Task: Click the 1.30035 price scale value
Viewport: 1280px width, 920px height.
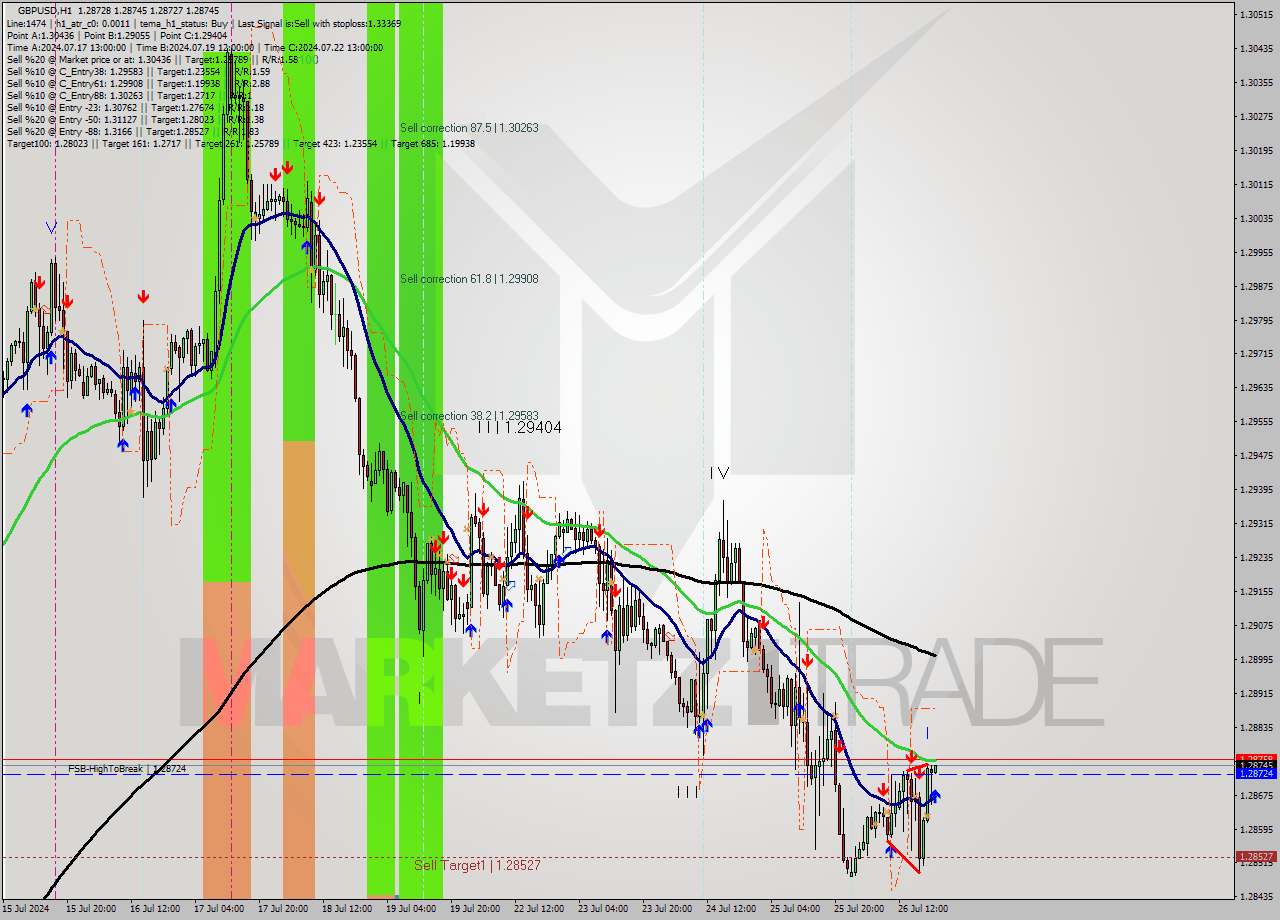Action: coord(1255,218)
